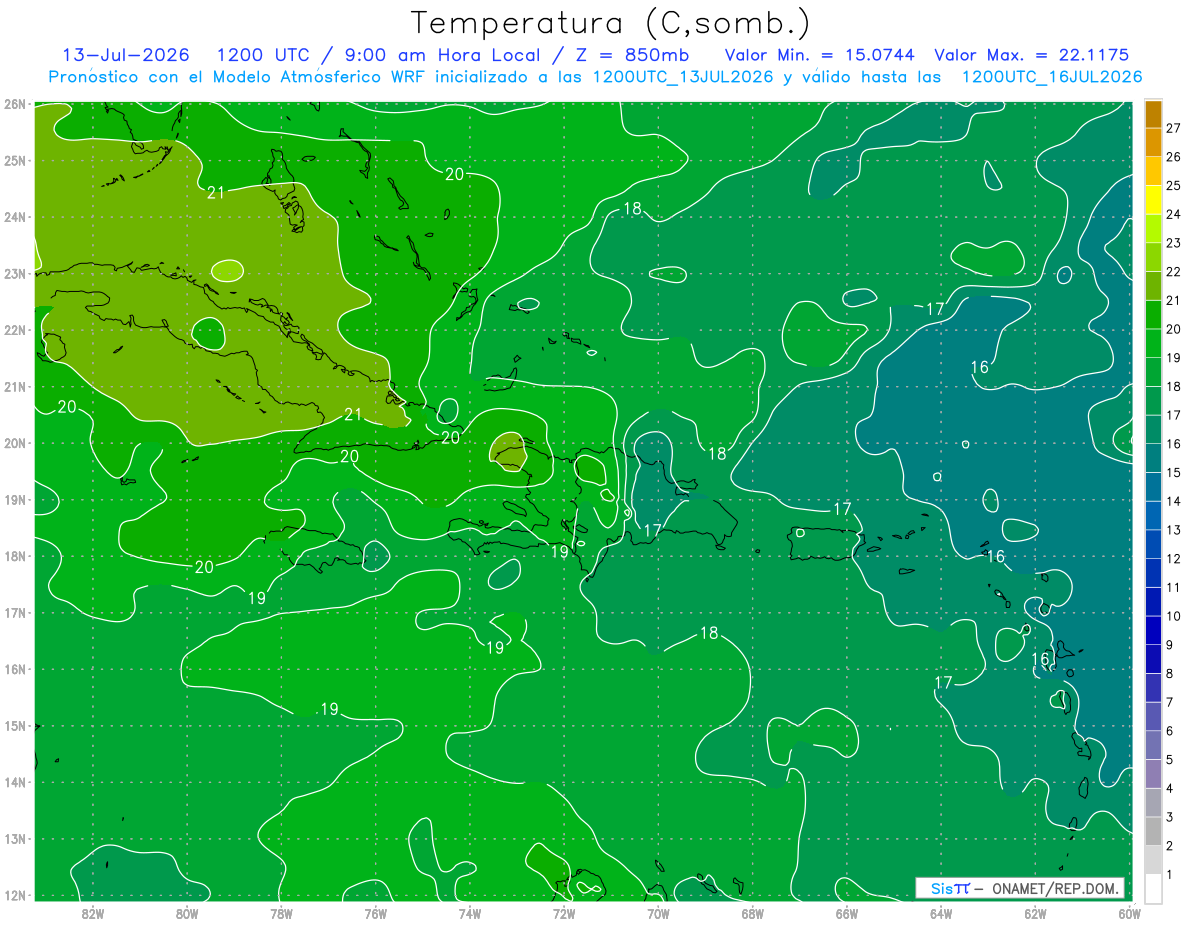Click the 26N latitude axis label
Viewport: 1200px width, 927px height.
tap(14, 104)
